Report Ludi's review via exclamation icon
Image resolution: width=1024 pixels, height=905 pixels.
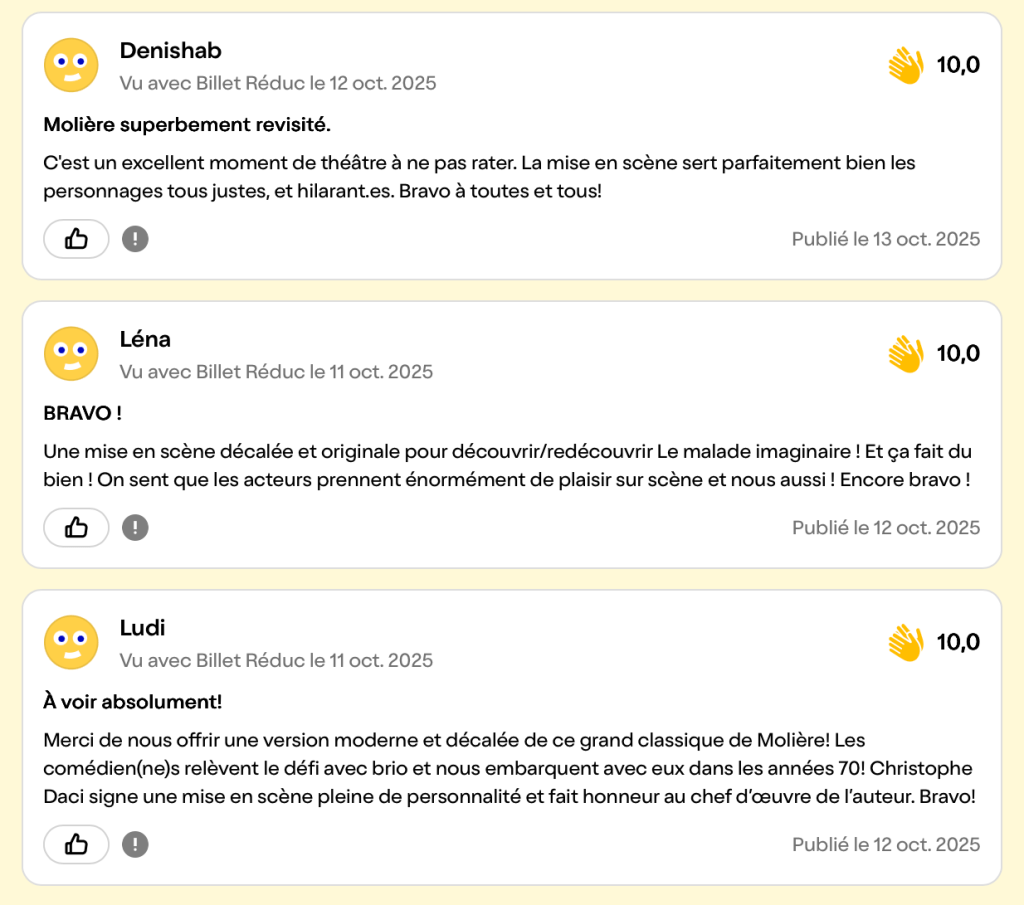pos(135,844)
